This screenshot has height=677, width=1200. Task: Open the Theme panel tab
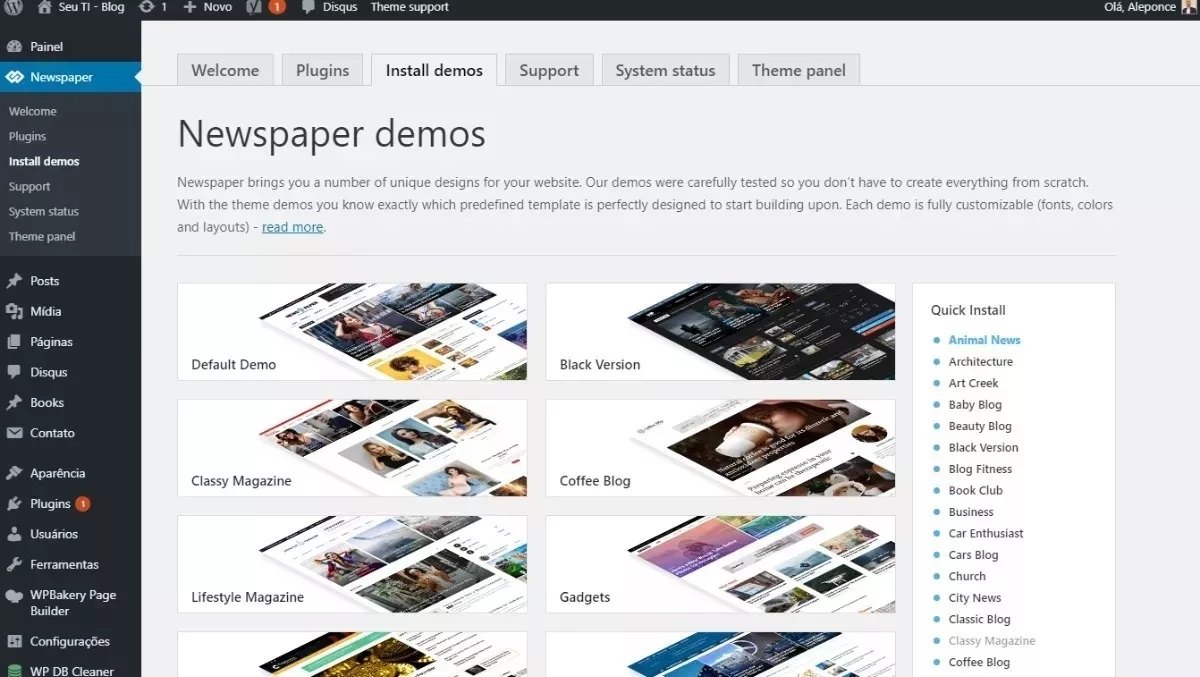[x=798, y=70]
